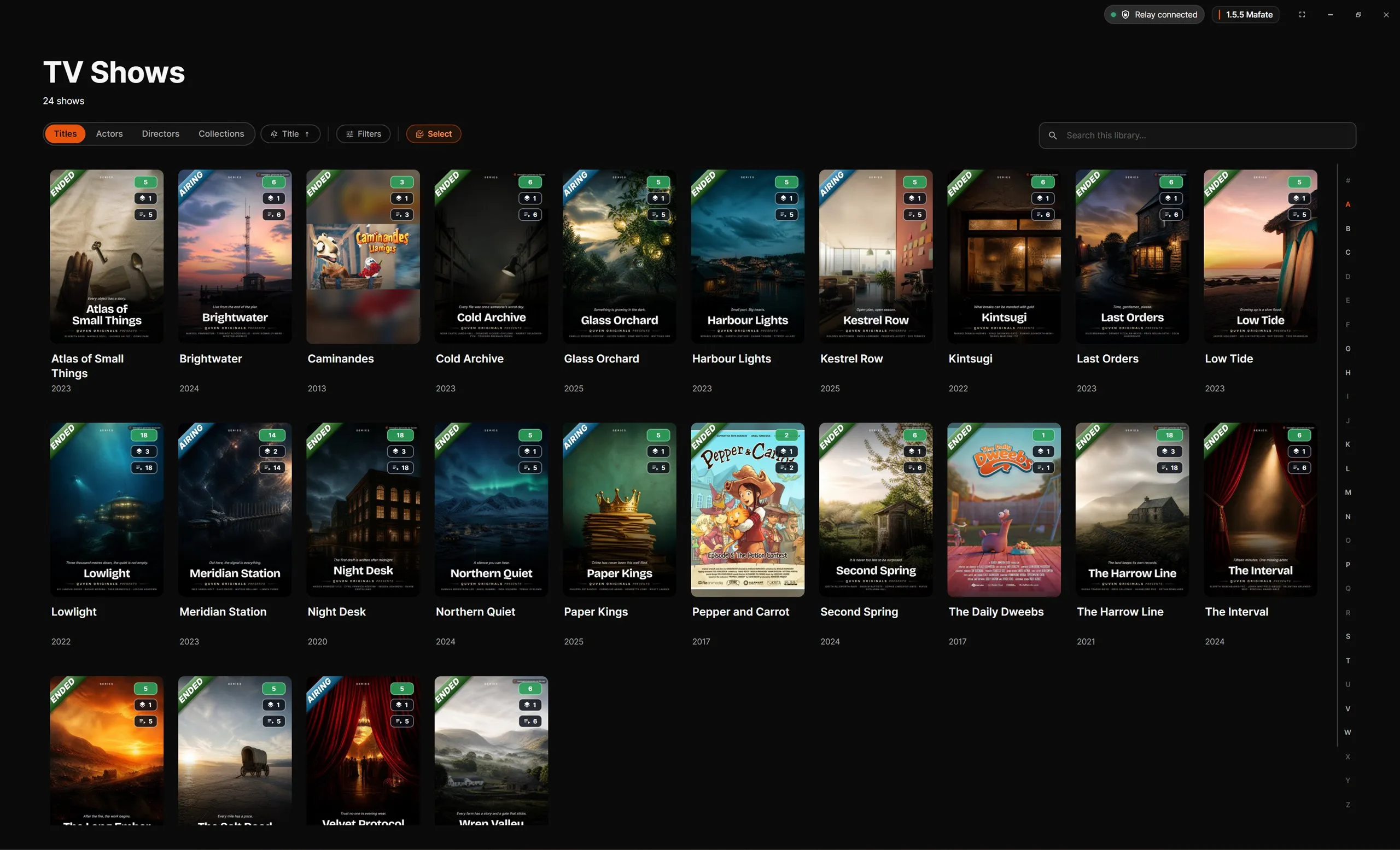Open the Low Tide poster
The image size is (1400, 850).
[x=1260, y=257]
